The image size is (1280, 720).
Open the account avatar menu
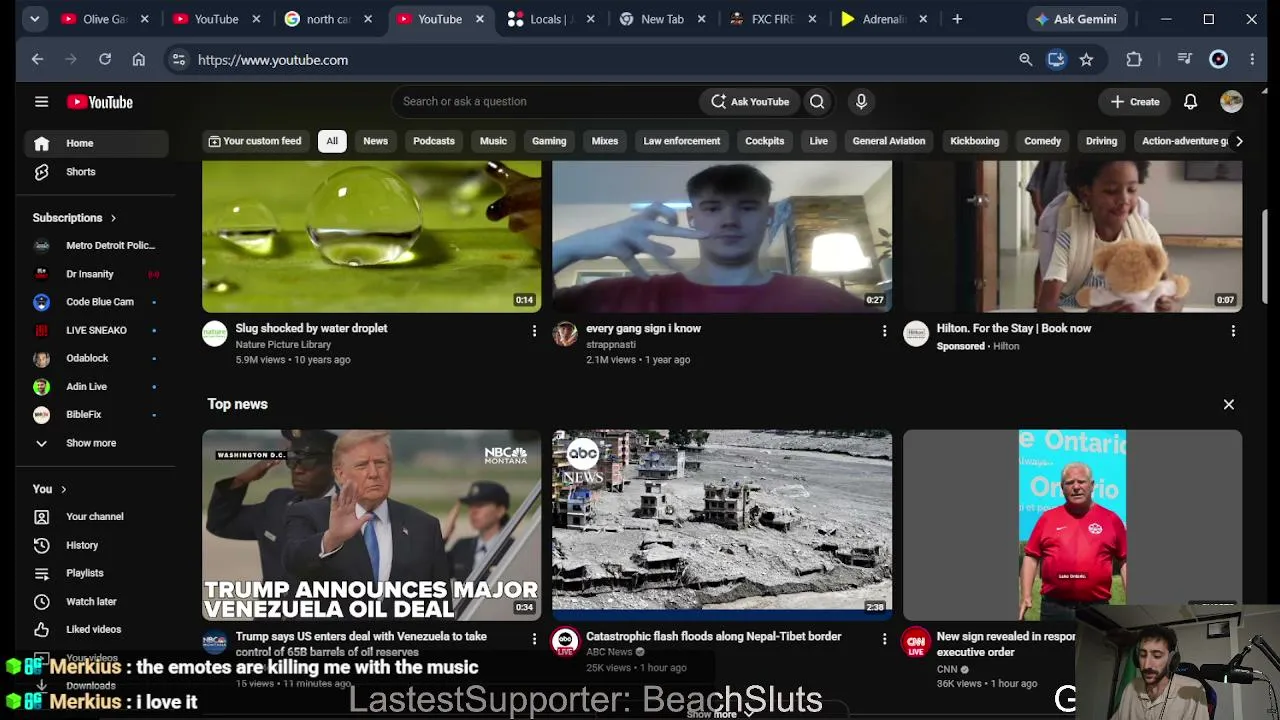(x=1231, y=101)
